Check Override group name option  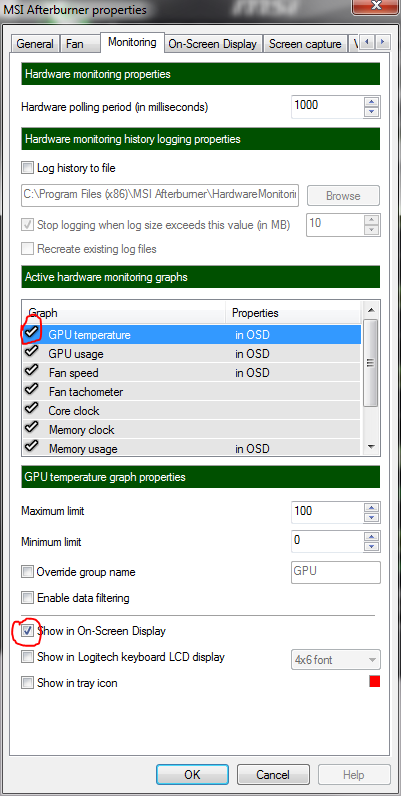pos(27,572)
